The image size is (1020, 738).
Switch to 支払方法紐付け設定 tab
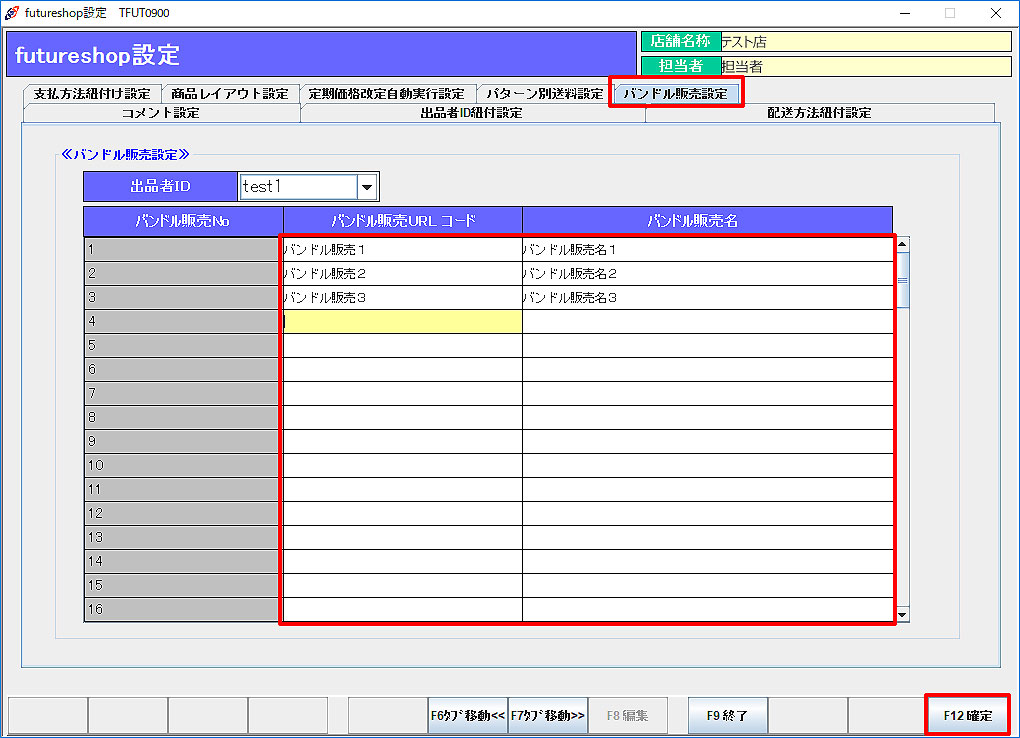click(x=91, y=94)
